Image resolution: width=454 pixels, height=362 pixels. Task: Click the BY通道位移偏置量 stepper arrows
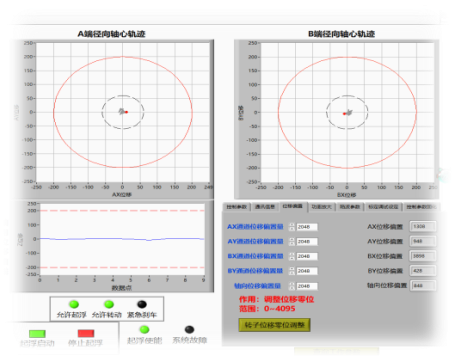pyautogui.click(x=292, y=271)
